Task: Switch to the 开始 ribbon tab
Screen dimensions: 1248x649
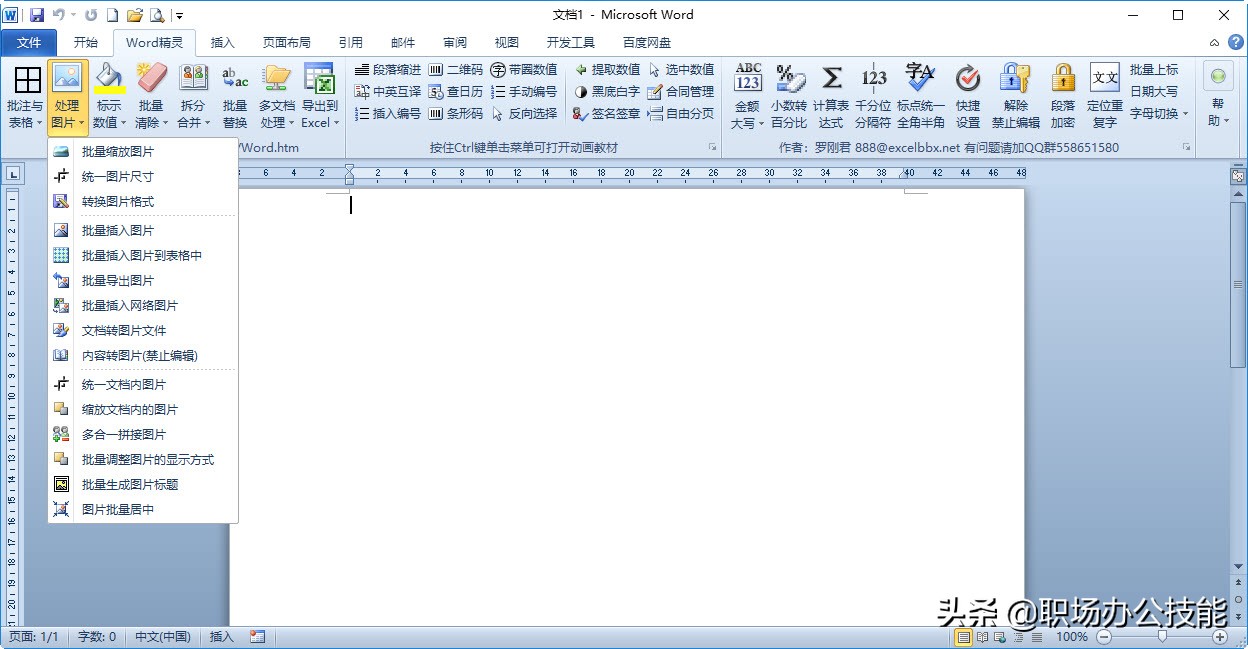Action: click(x=86, y=42)
